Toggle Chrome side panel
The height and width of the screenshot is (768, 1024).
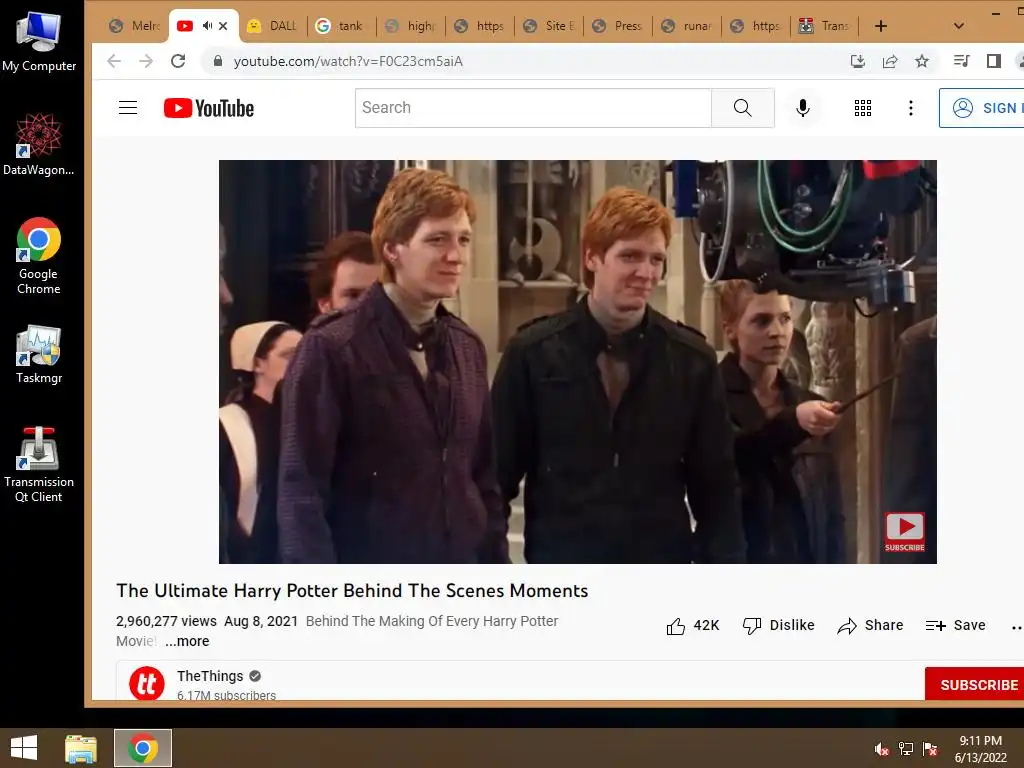993,61
